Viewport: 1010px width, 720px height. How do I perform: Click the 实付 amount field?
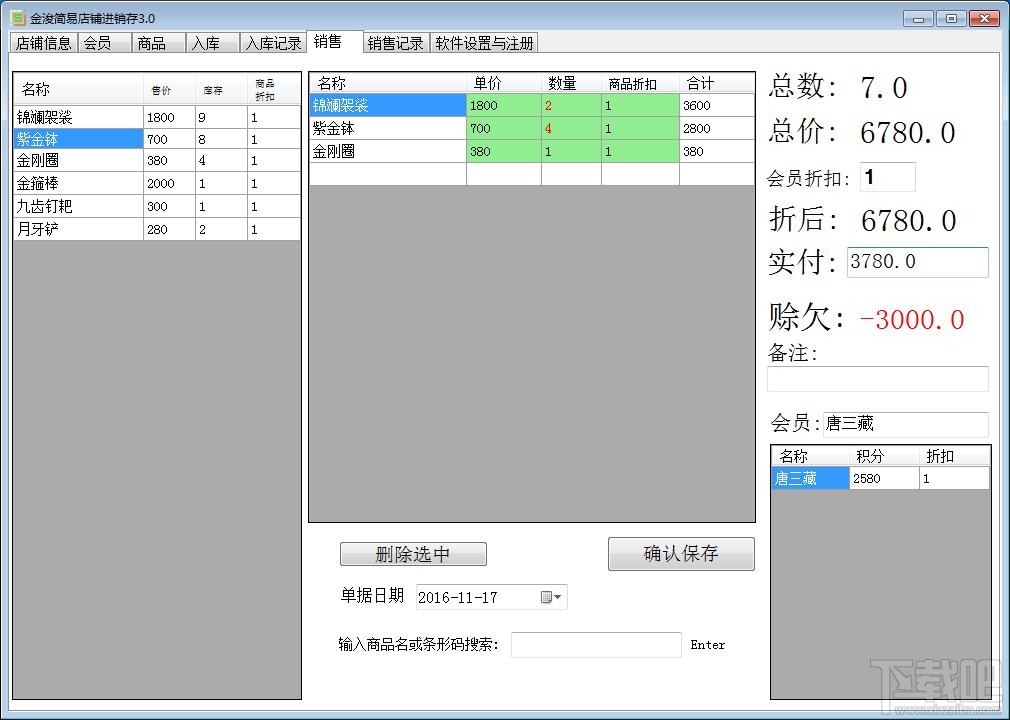[917, 262]
